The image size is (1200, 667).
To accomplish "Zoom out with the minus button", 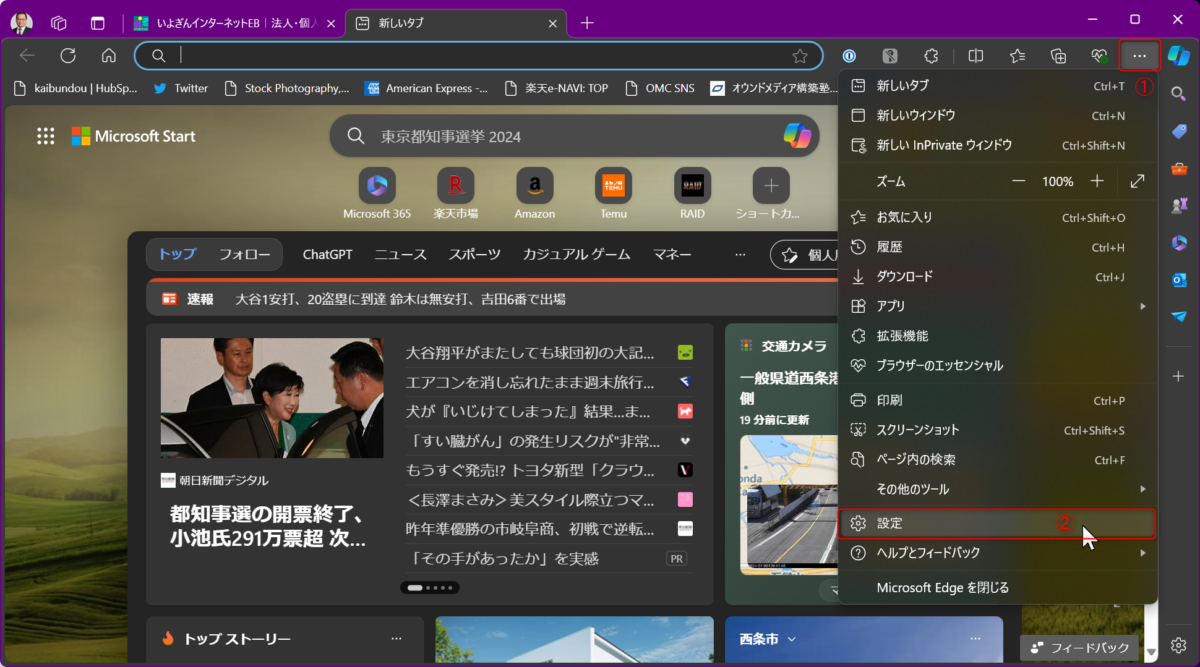I will (x=1019, y=181).
